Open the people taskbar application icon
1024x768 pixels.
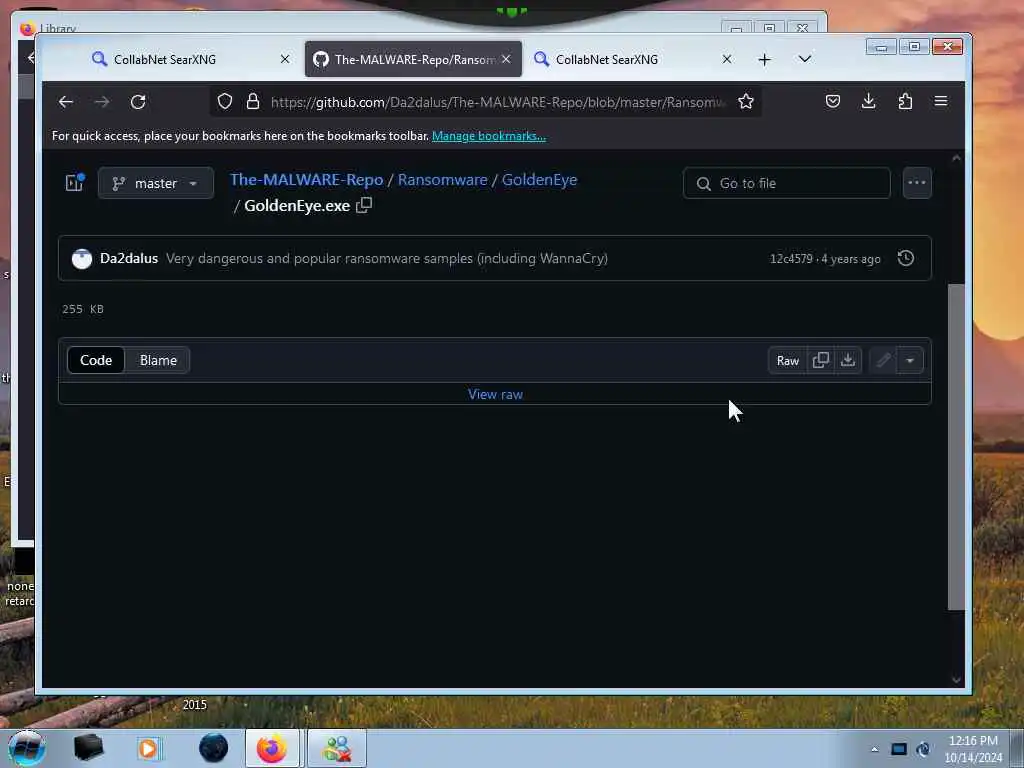pyautogui.click(x=337, y=748)
